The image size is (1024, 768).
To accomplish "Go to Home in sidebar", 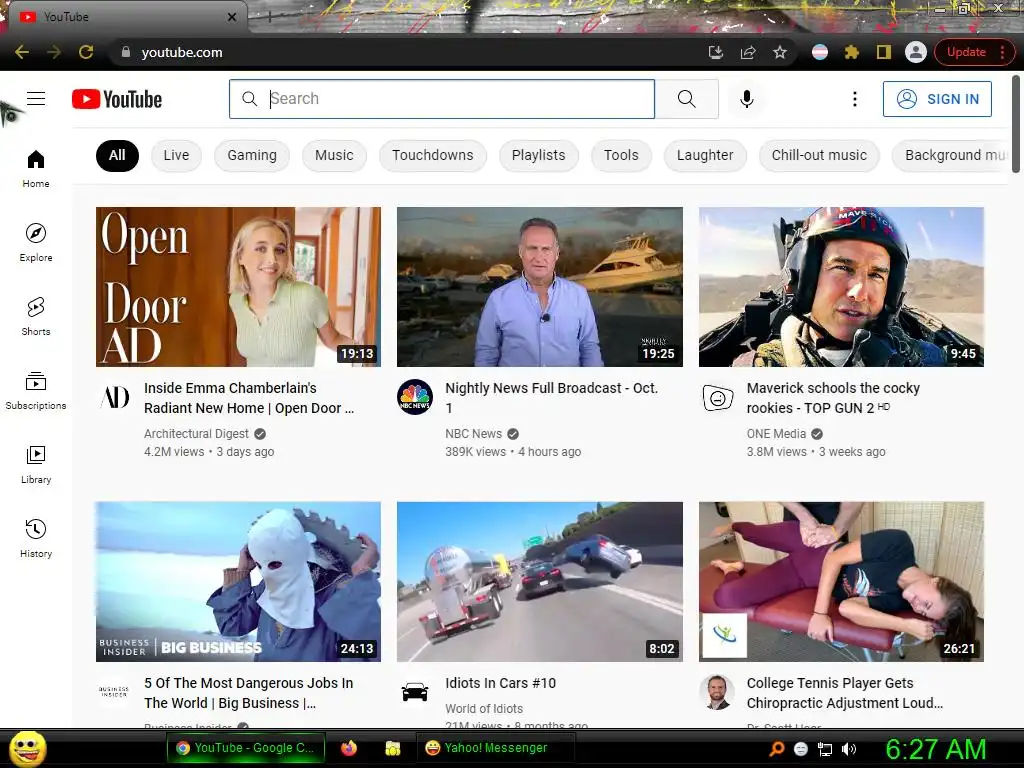I will 36,168.
